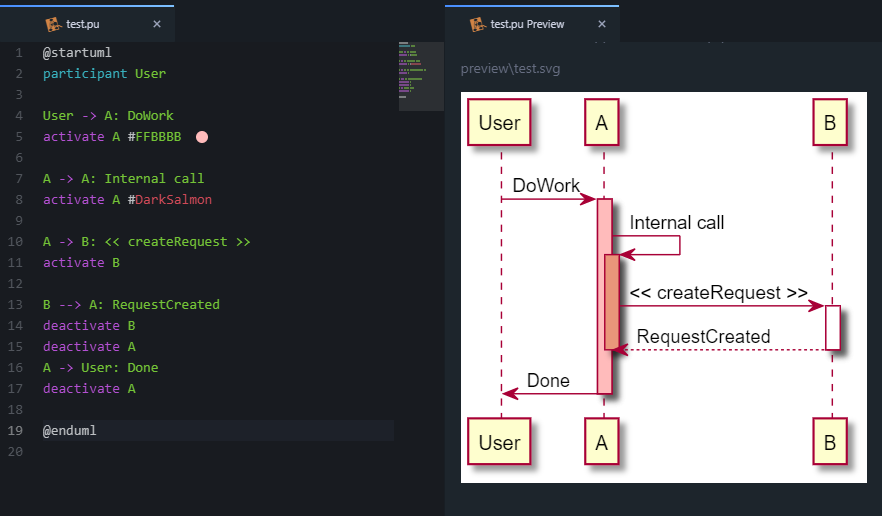
Task: Click the bottom User participant box
Action: pos(500,442)
